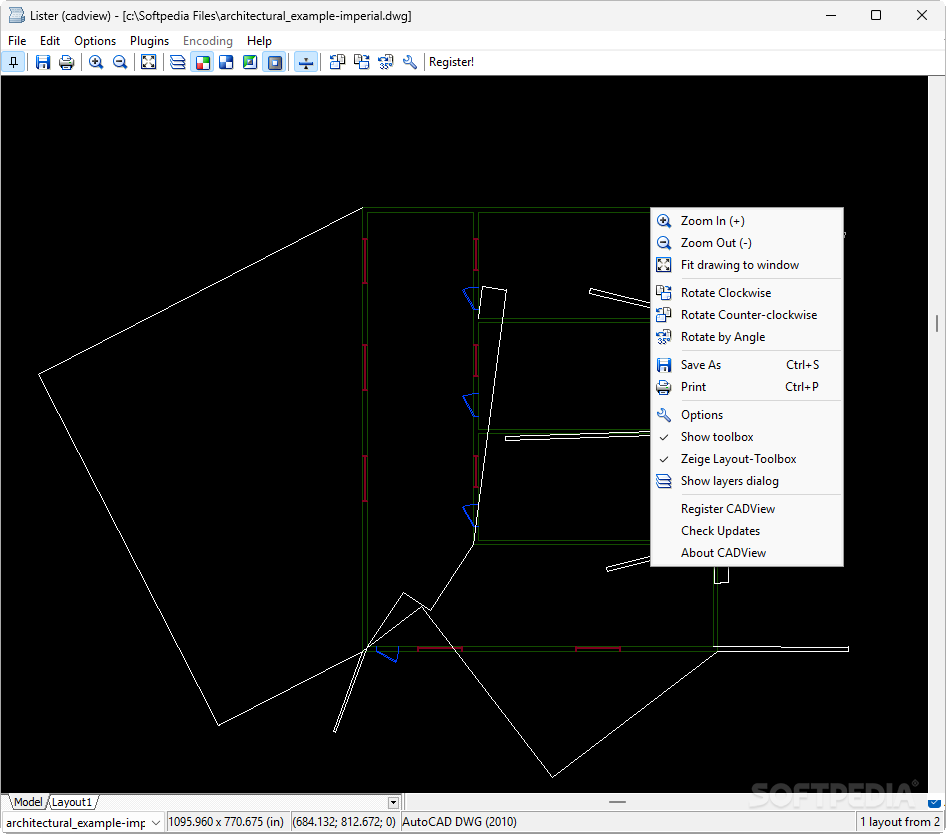Click the blue icon at bottom-right corner
This screenshot has width=946, height=834.
click(934, 803)
